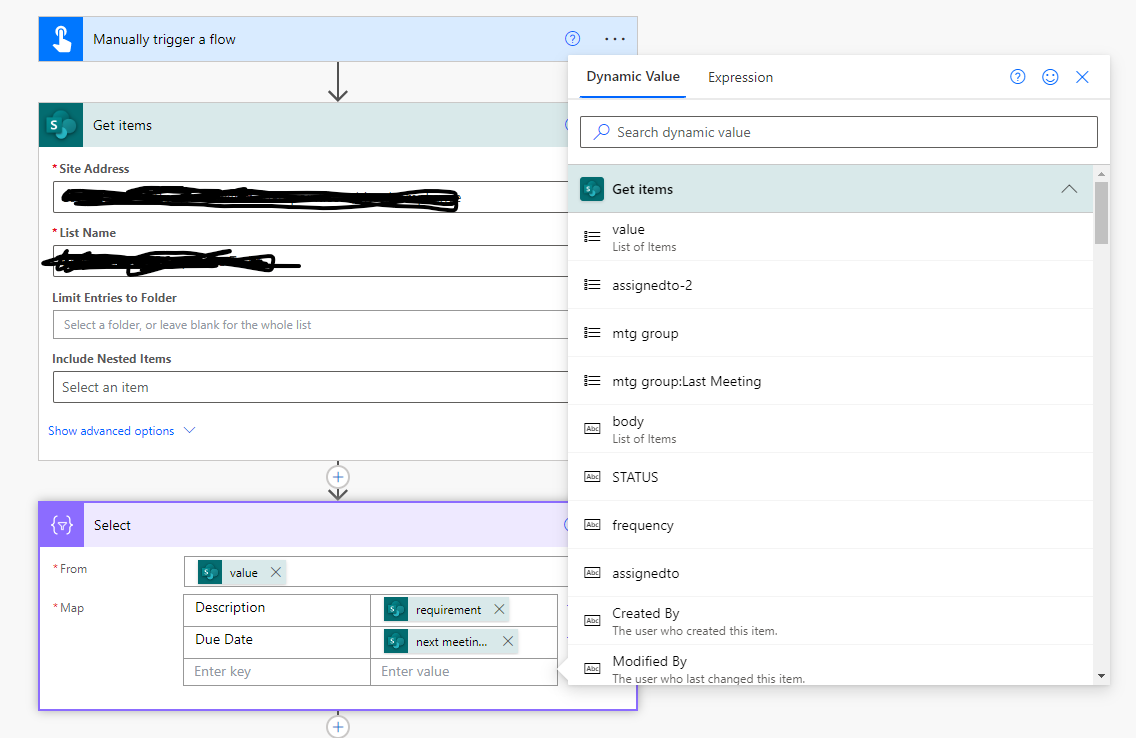Open the trigger card's ellipsis menu
Image resolution: width=1136 pixels, height=738 pixels.
tap(615, 38)
